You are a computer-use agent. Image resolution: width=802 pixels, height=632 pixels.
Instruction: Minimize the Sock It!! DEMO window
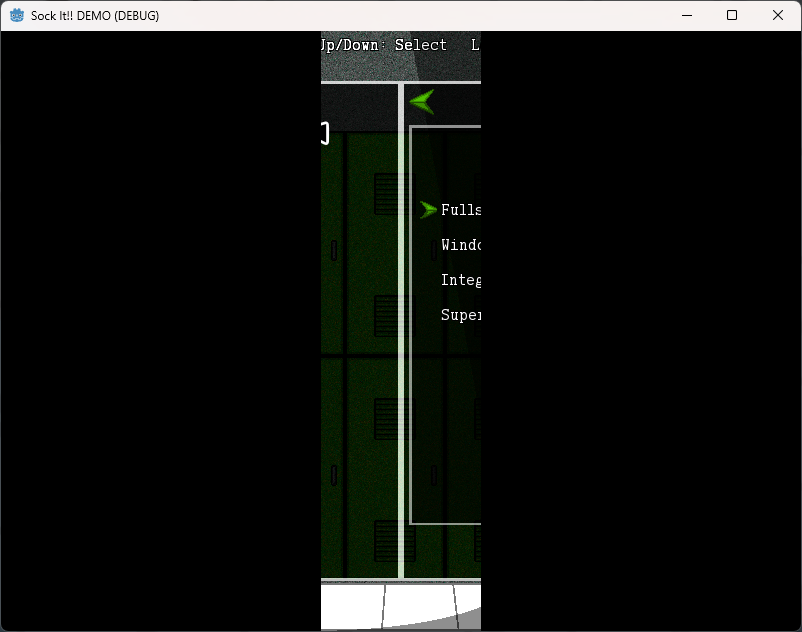pyautogui.click(x=687, y=15)
